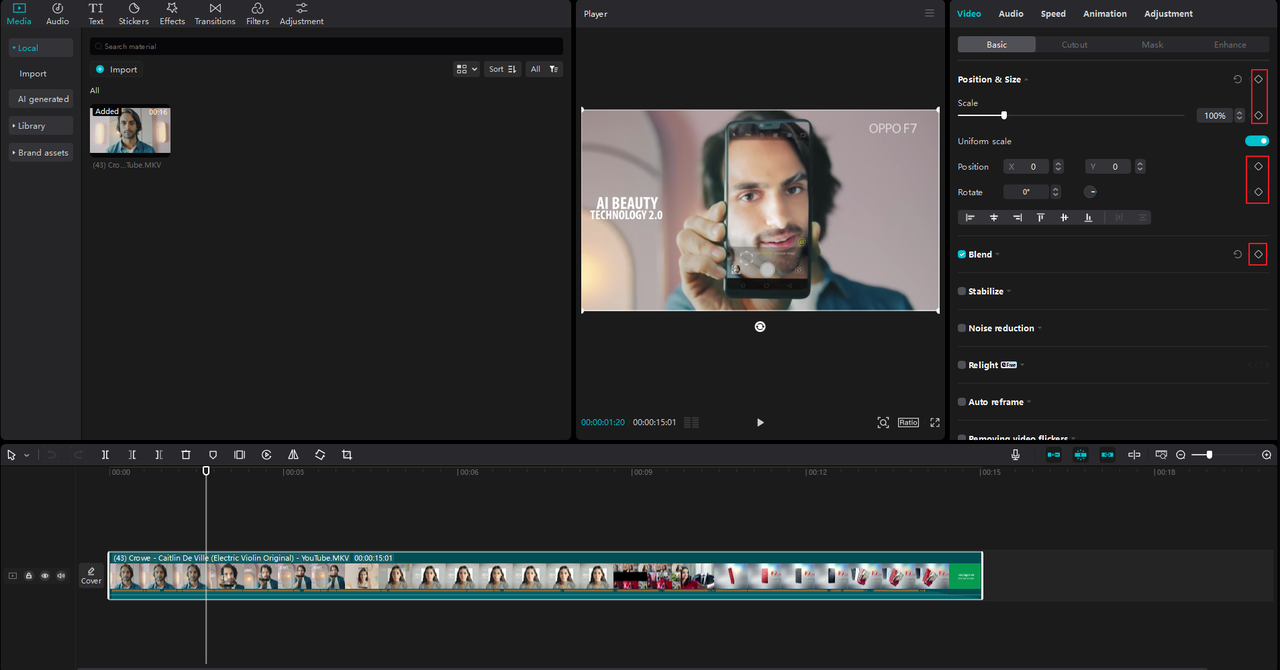Add a keyframe for Blend
The width and height of the screenshot is (1280, 670).
tap(1258, 255)
